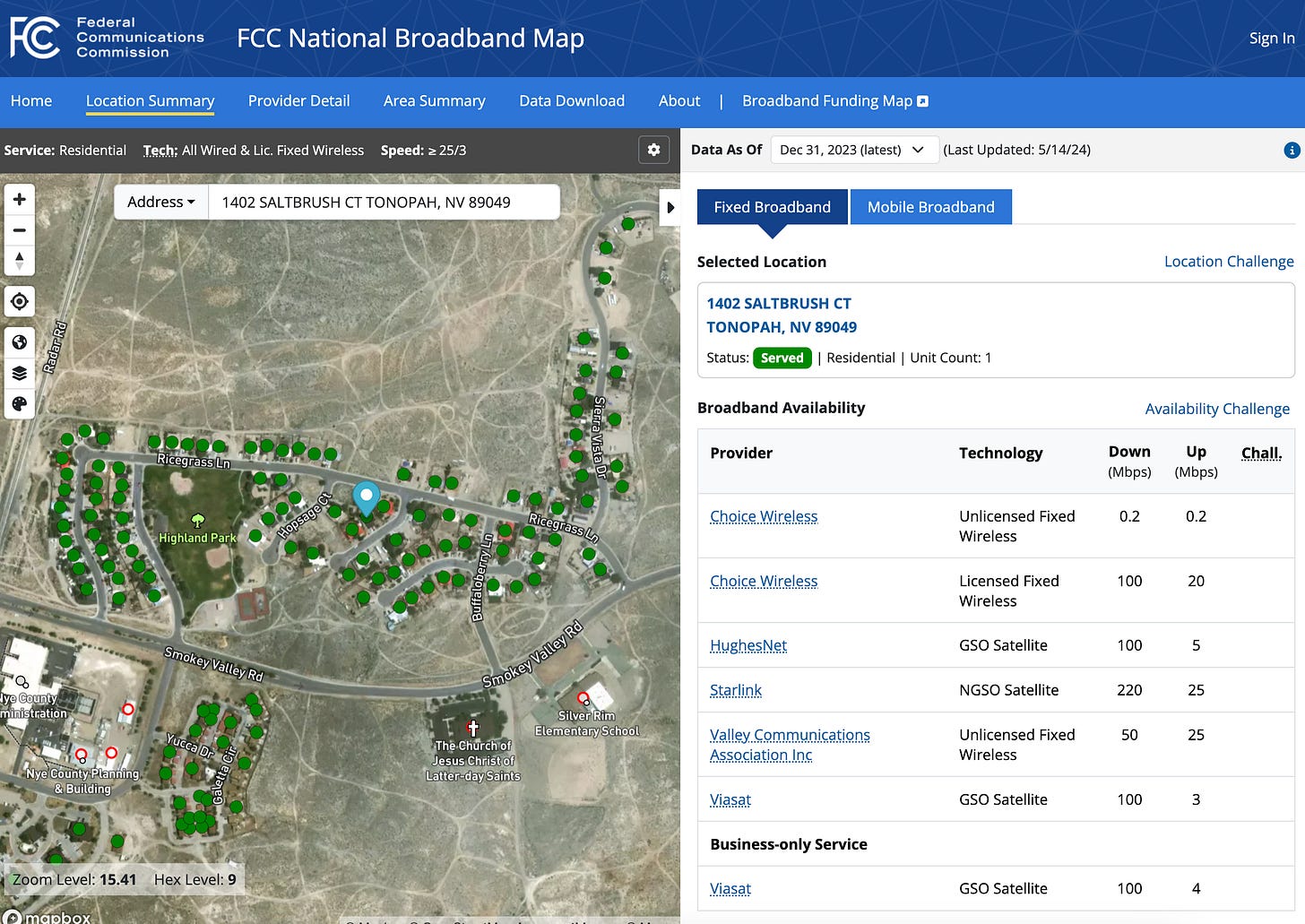Collapse the side panel with arrow

tap(670, 208)
